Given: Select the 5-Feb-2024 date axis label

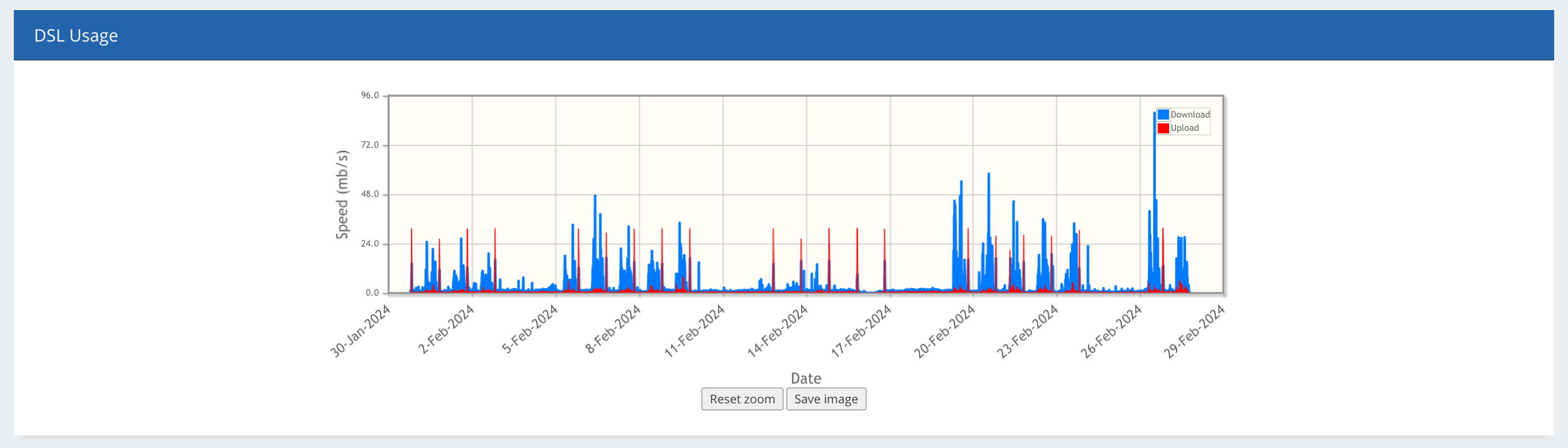Looking at the screenshot, I should click(530, 329).
